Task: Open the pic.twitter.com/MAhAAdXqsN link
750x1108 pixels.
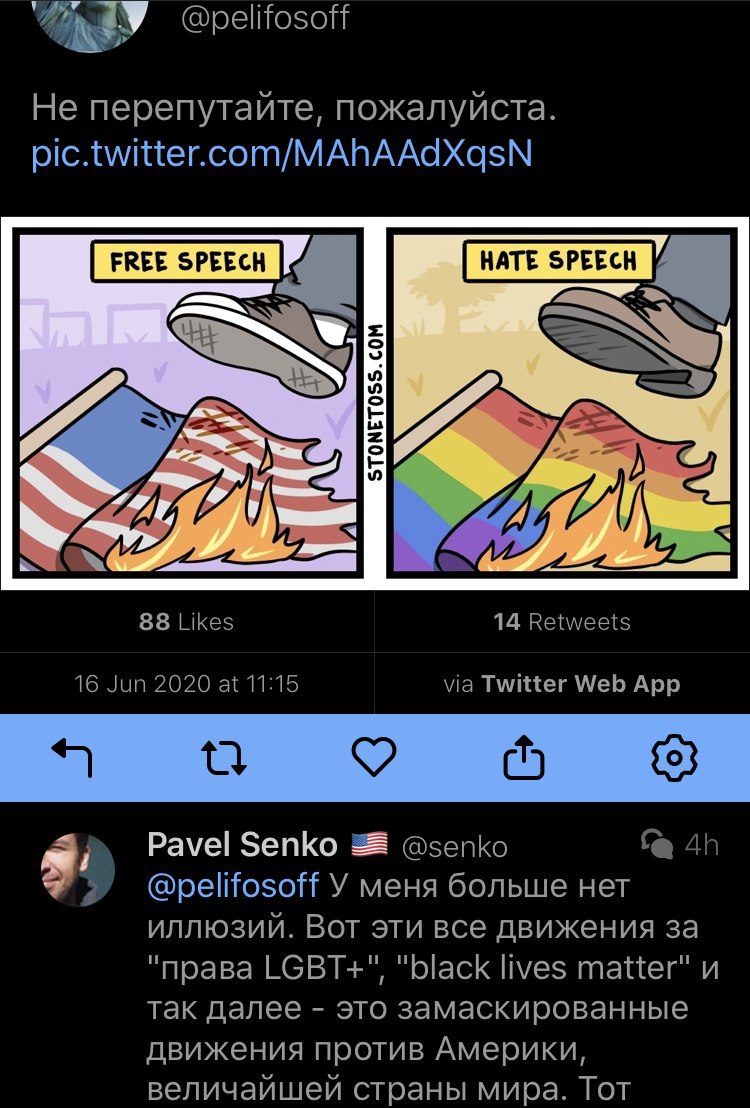Action: [x=282, y=153]
